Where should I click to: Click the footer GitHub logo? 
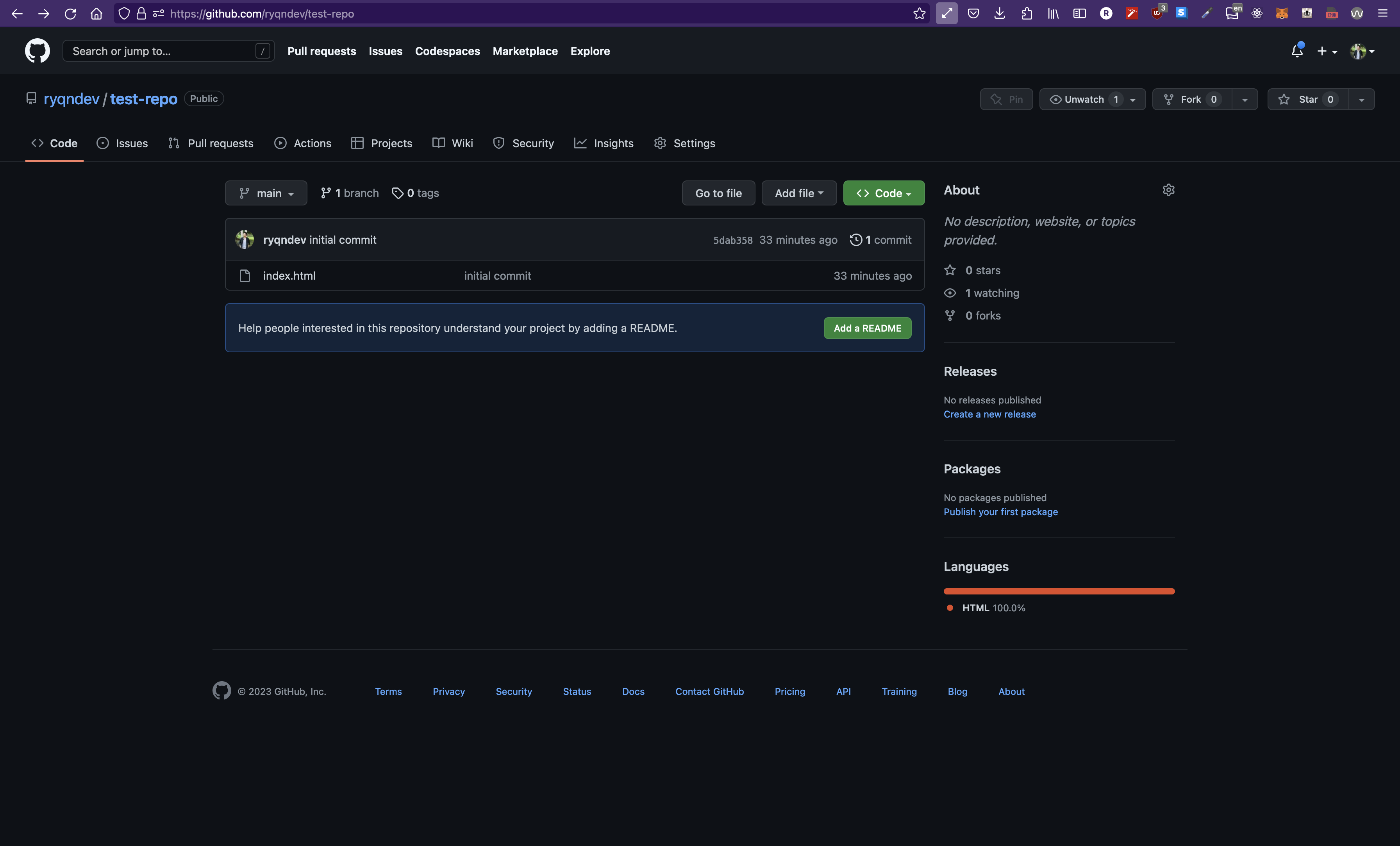(x=221, y=690)
